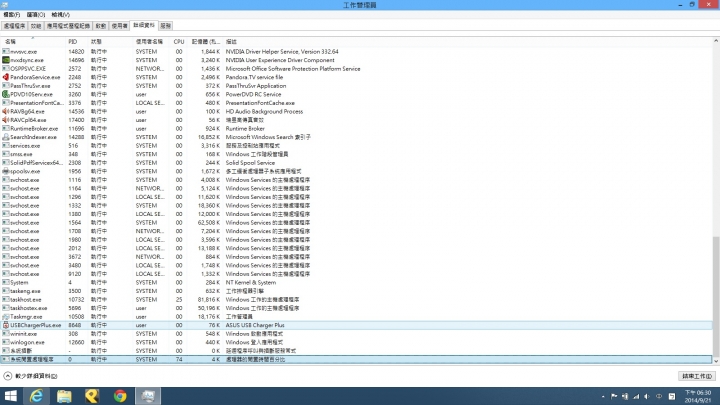Click the PDVD10Serv.exe PowerDVD icon
Screen dimensions: 720x405
pos(6,94)
